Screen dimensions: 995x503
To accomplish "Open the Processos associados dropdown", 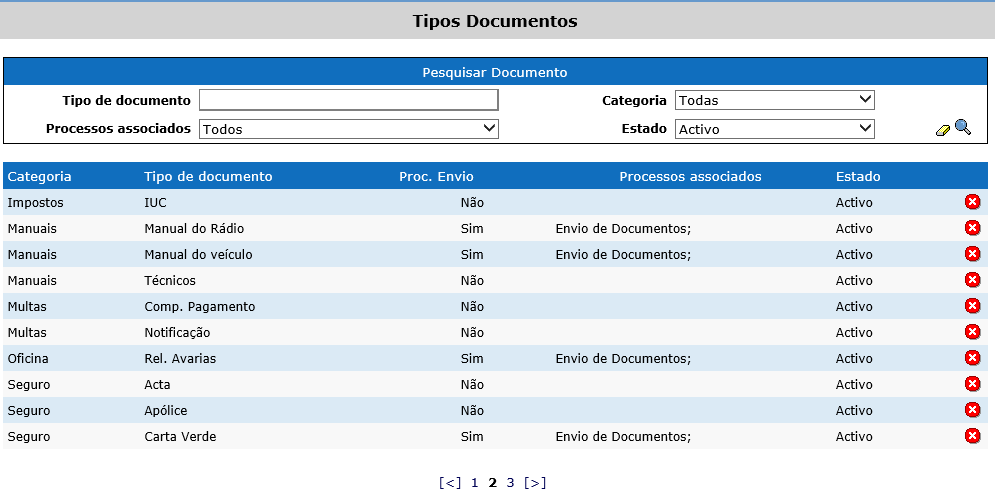I will tap(348, 129).
